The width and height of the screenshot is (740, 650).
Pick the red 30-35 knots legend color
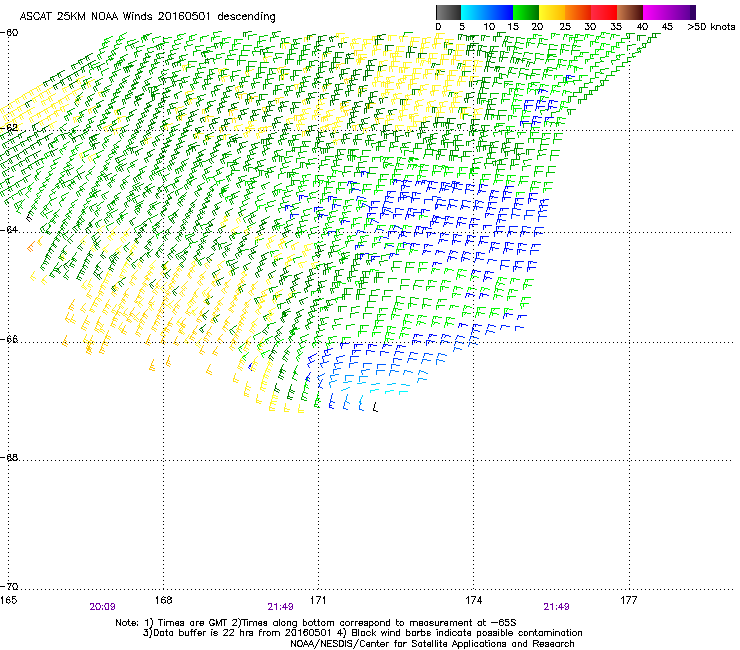click(x=604, y=12)
